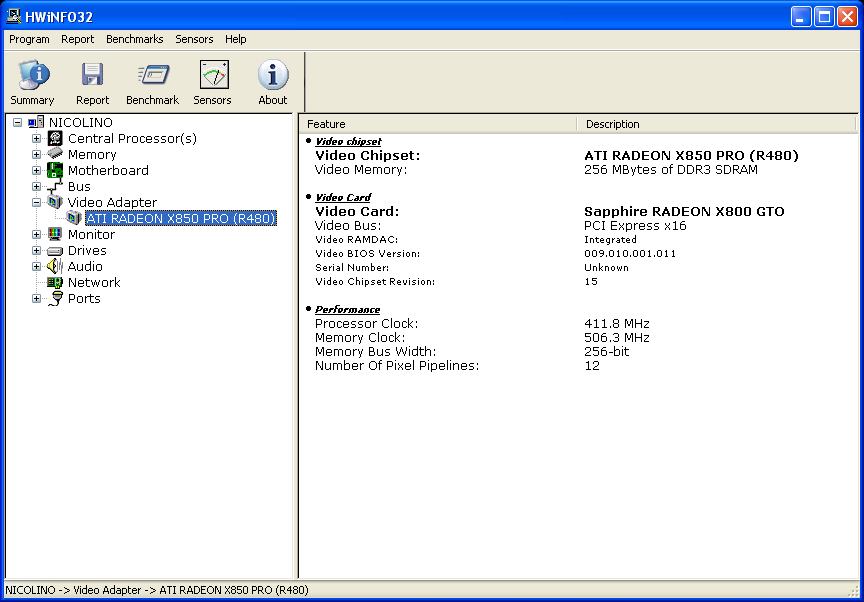864x602 pixels.
Task: Click the Network card icon
Action: (x=55, y=283)
